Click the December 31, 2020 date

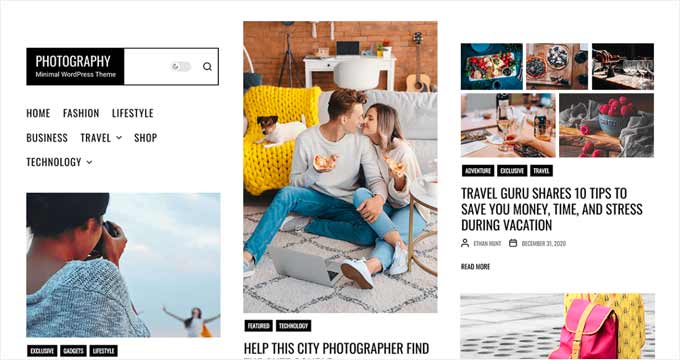tap(544, 244)
